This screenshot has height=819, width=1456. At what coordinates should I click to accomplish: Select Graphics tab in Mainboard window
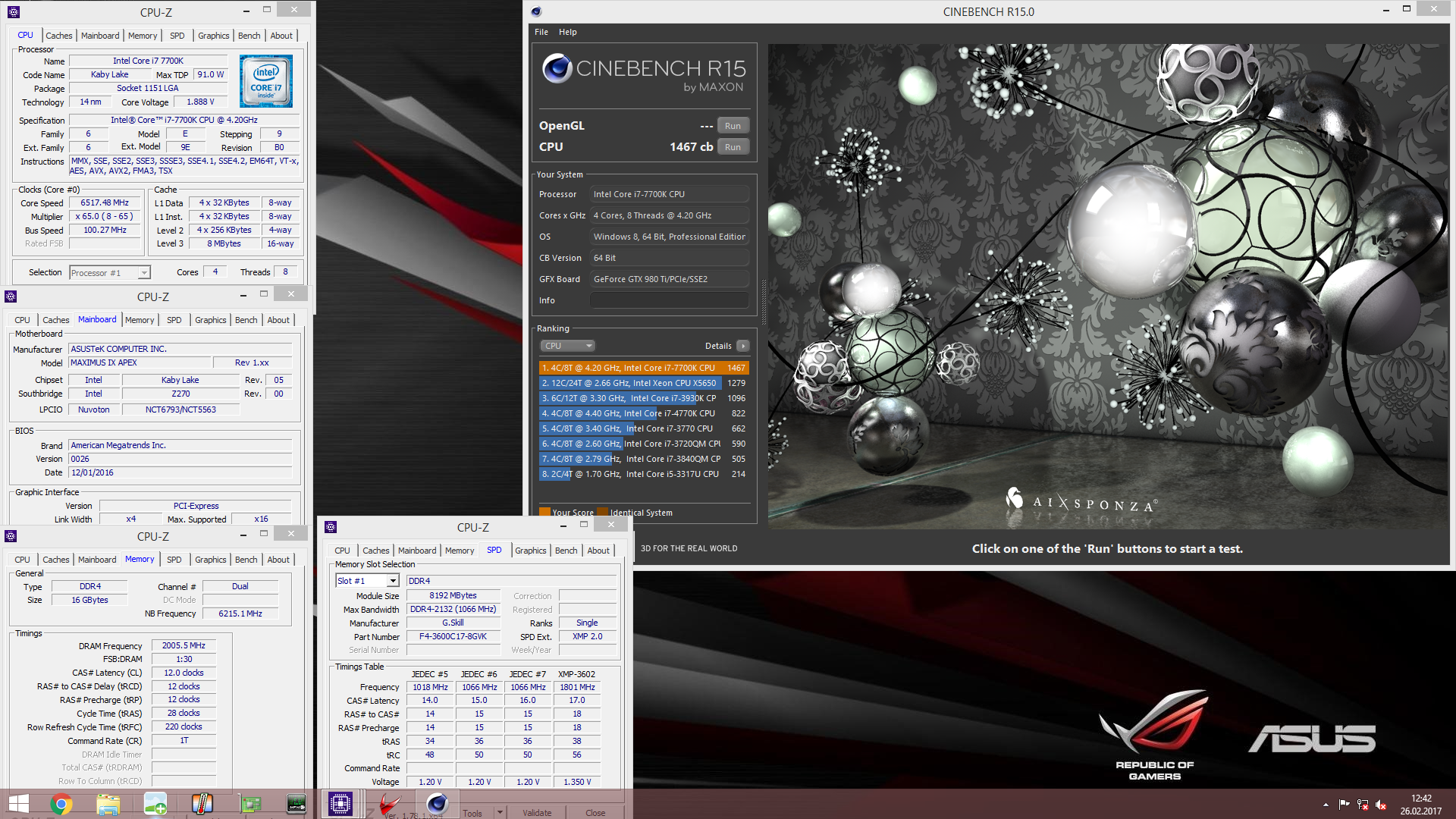[x=210, y=320]
